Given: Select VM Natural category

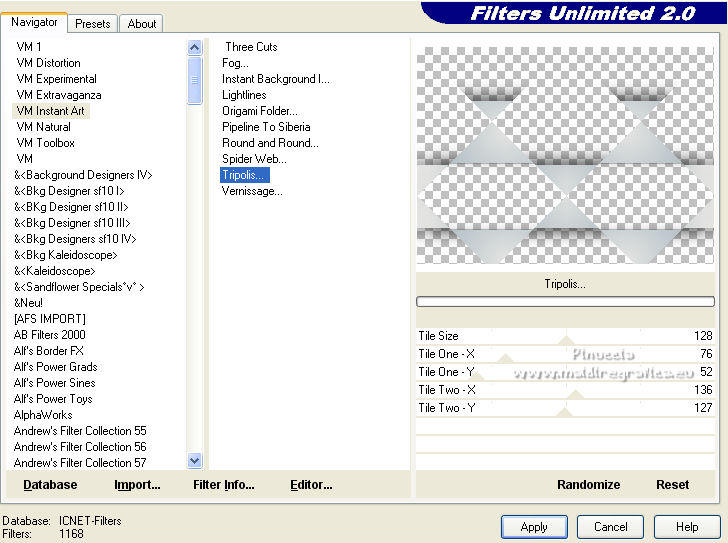Looking at the screenshot, I should 44,127.
